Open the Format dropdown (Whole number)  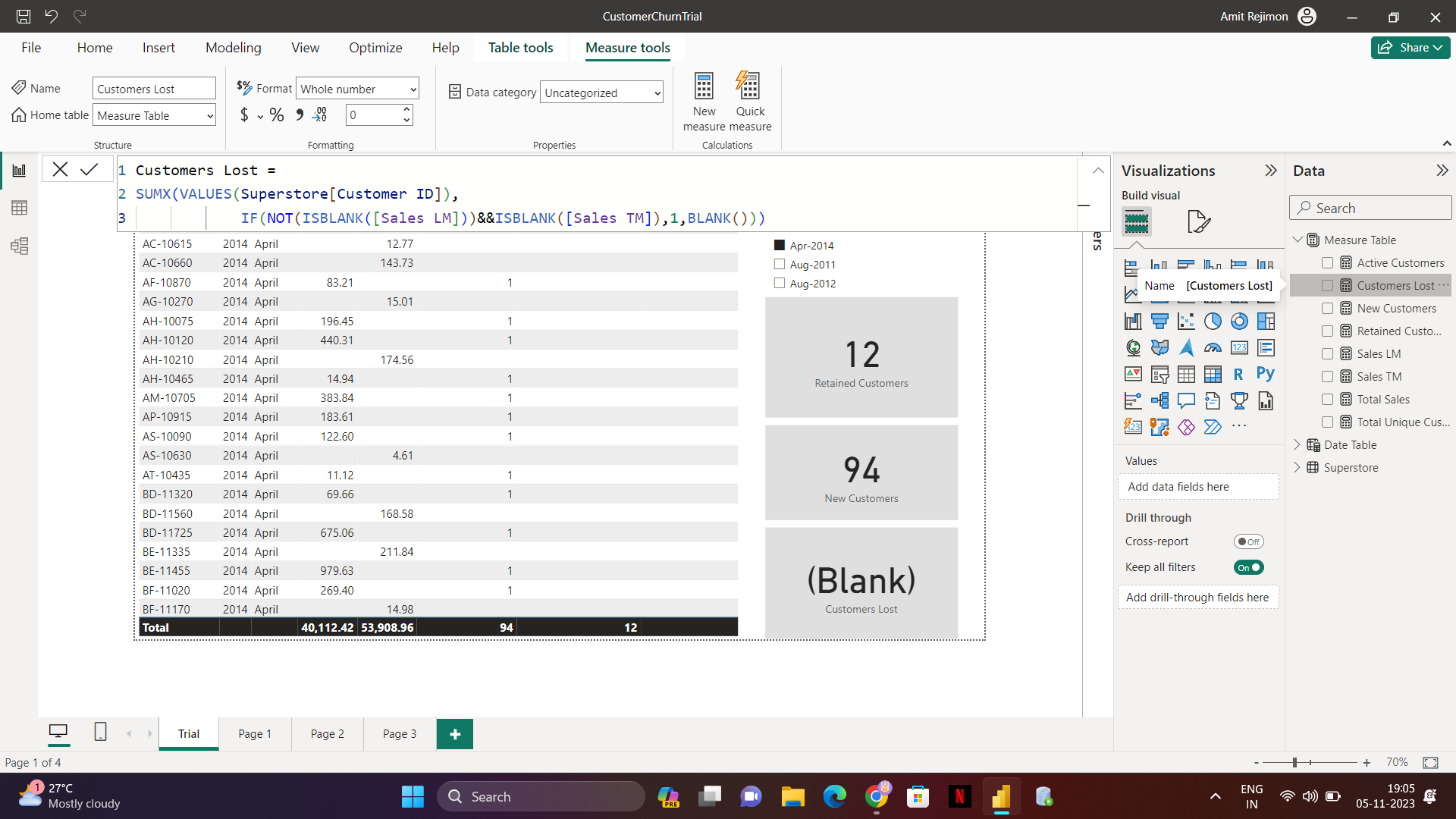pos(357,89)
